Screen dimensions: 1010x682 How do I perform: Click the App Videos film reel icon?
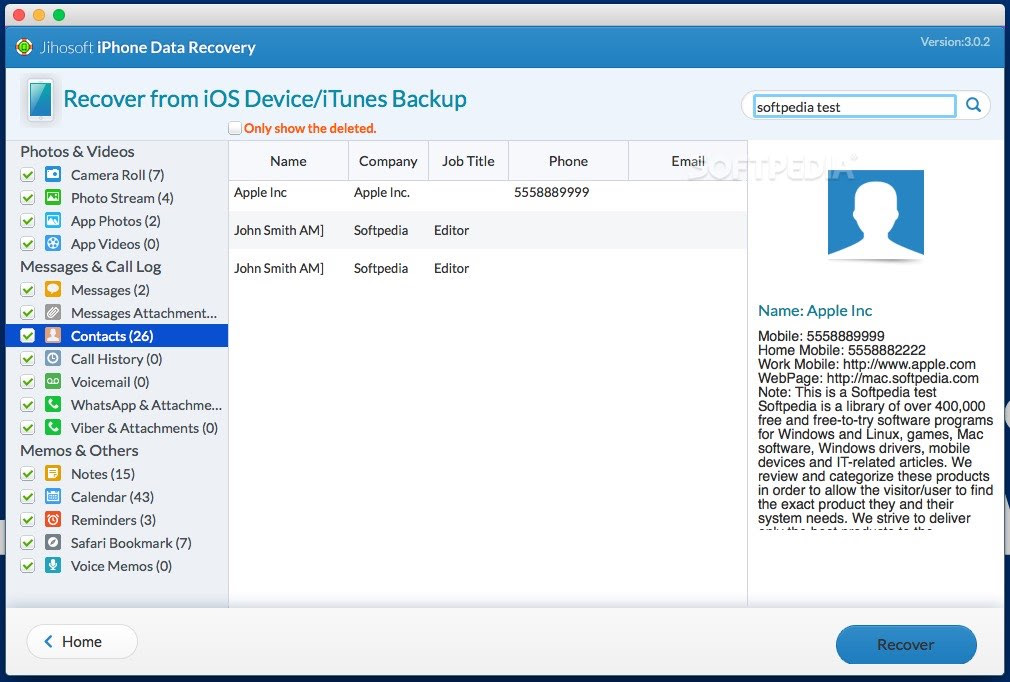[53, 244]
